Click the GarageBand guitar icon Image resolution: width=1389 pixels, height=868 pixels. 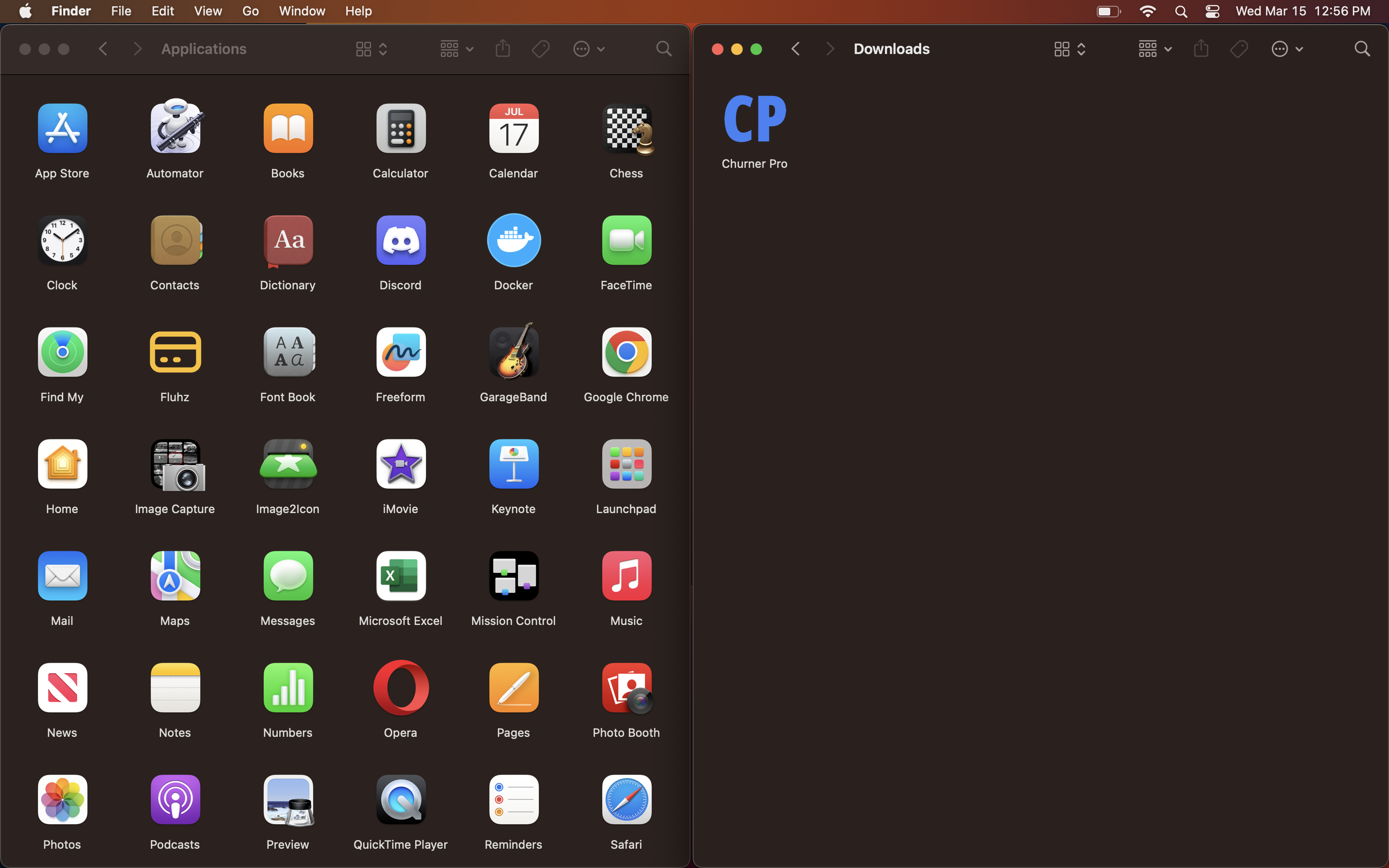click(x=513, y=352)
